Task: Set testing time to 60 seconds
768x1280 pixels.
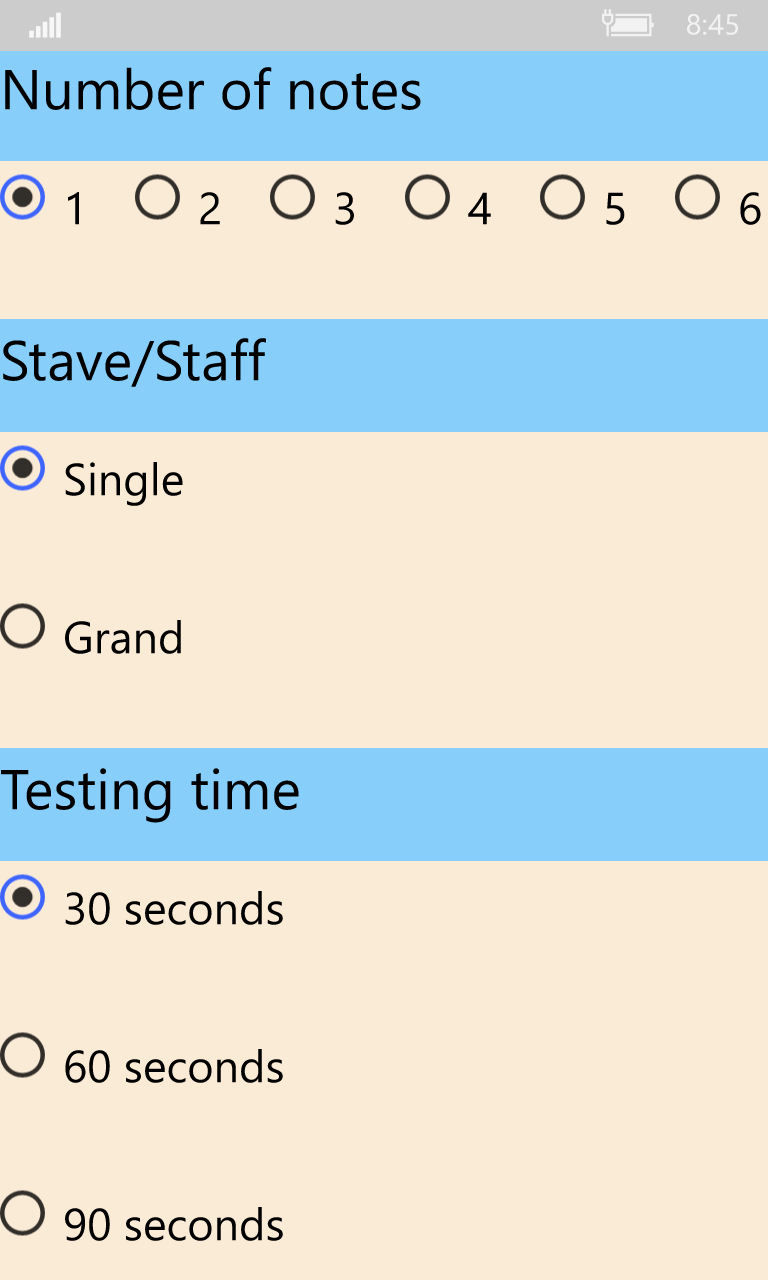Action: [22, 1055]
